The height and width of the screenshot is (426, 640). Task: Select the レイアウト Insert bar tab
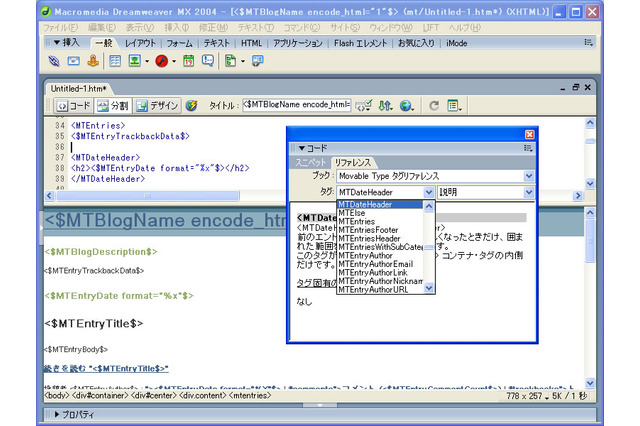click(140, 43)
